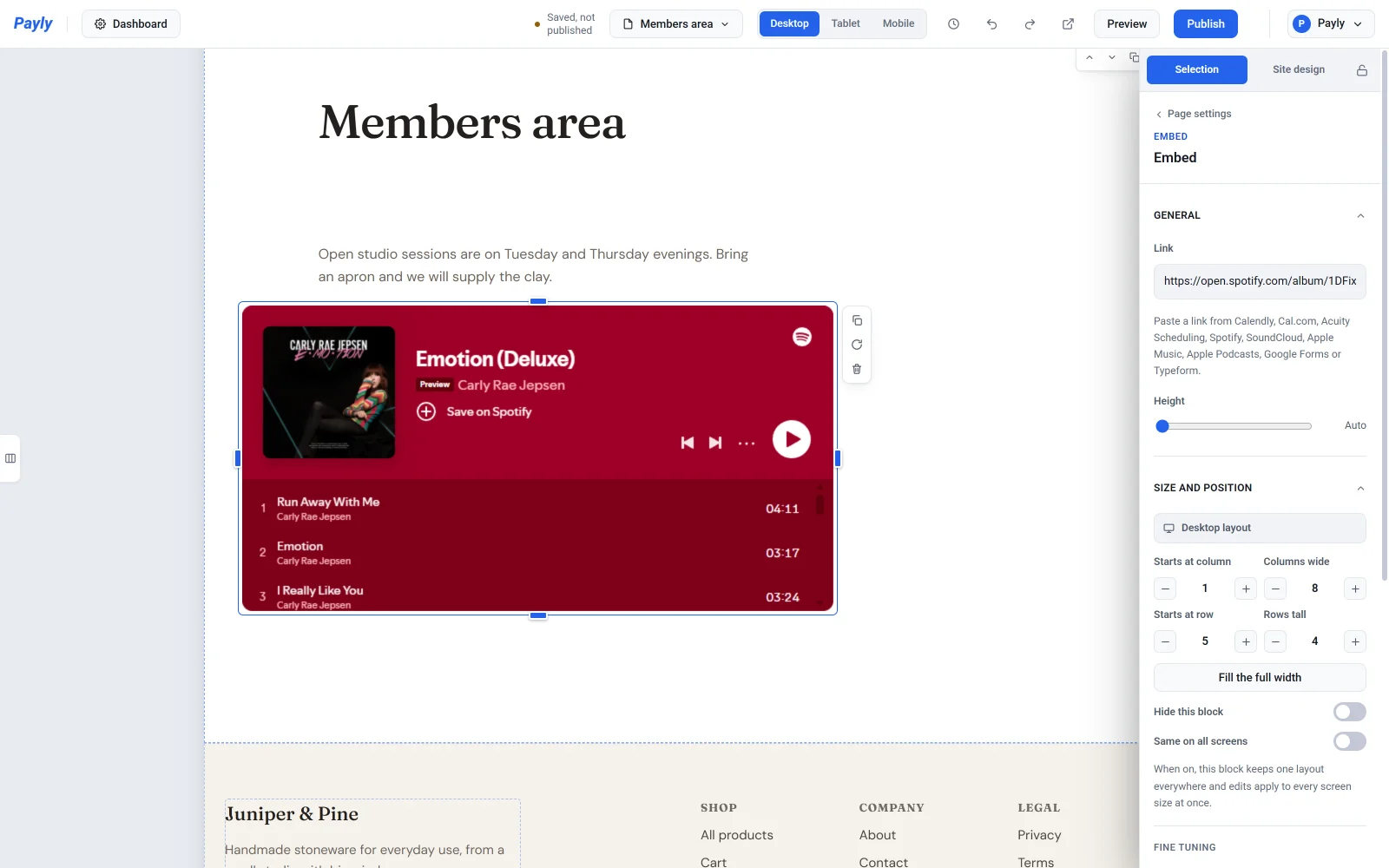This screenshot has width=1389, height=868.
Task: Toggle Same on all screens switch
Action: click(x=1350, y=741)
